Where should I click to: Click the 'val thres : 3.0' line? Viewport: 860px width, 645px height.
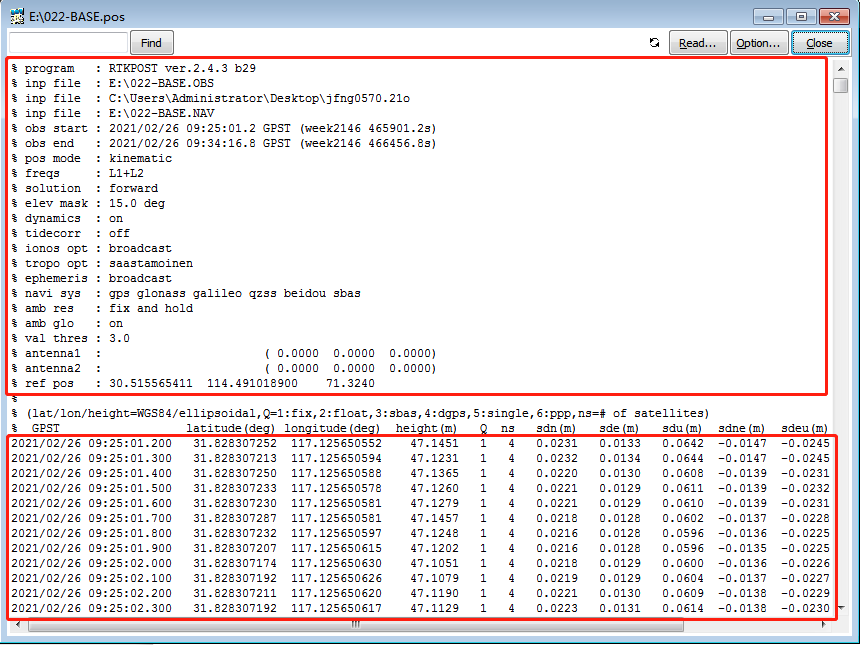pos(71,338)
